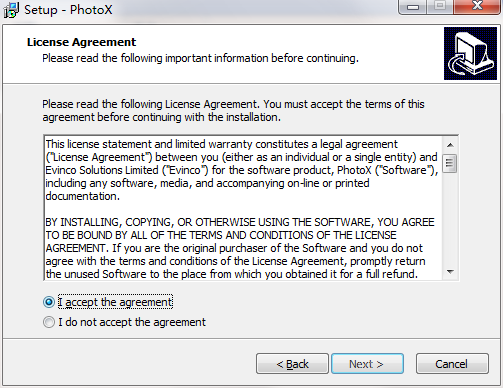
Task: Click the license scrollbar down arrow
Action: tap(450, 272)
